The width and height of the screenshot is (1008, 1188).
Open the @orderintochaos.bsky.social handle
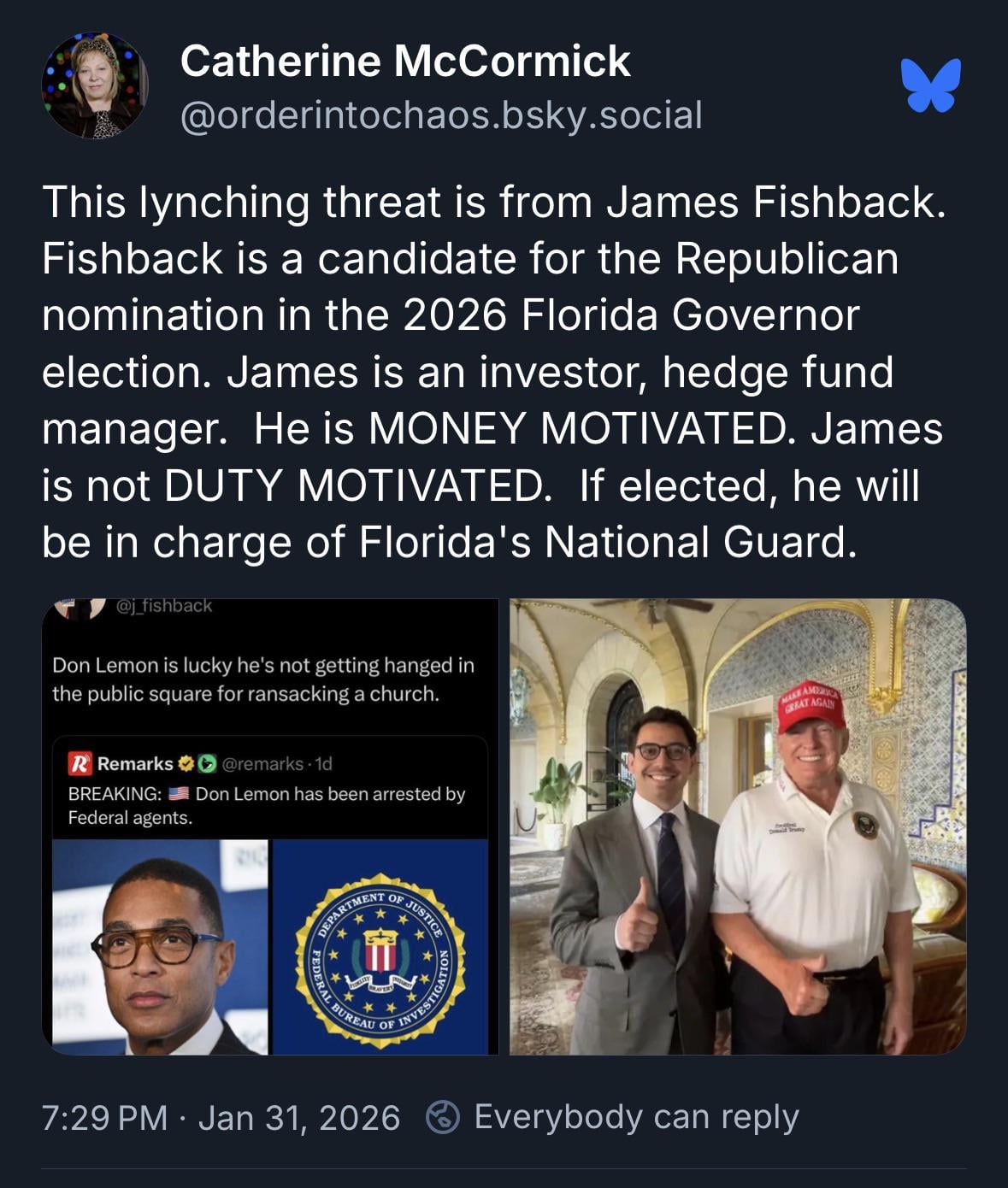tap(441, 115)
